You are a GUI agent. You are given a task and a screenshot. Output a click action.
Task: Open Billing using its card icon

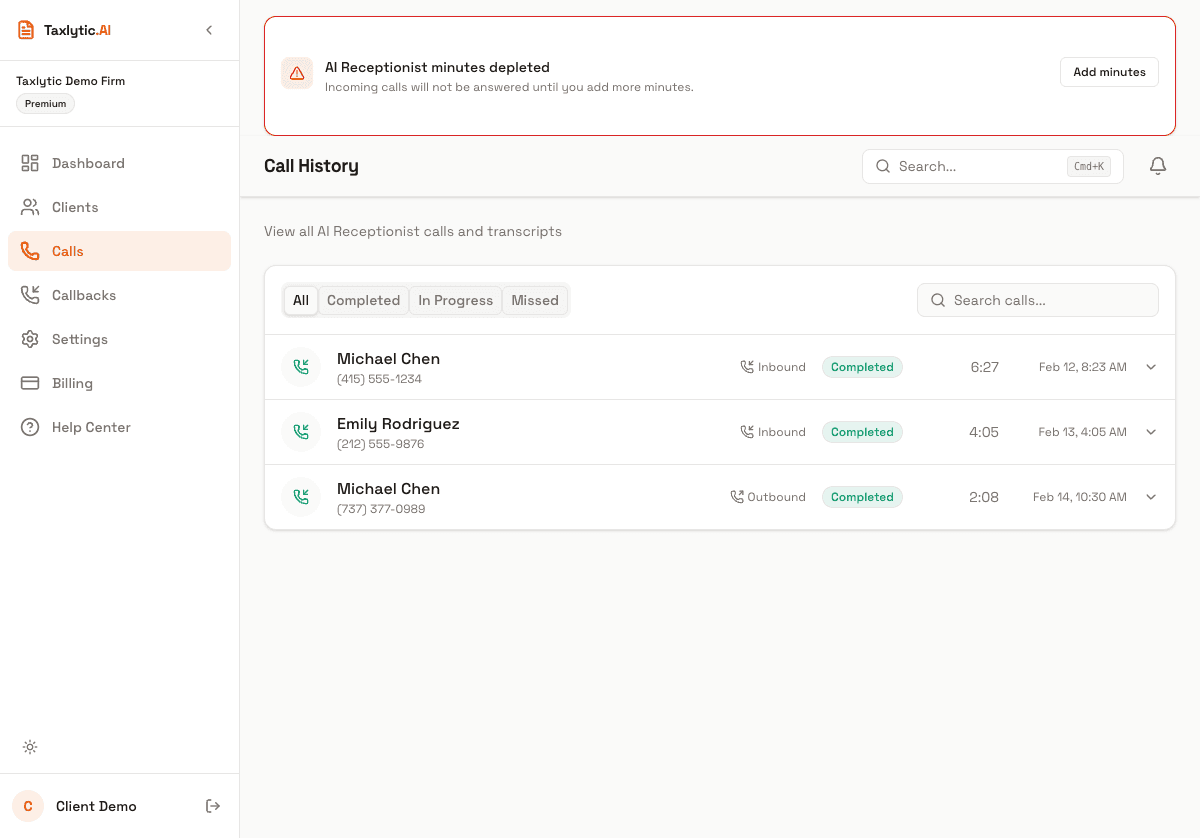point(30,383)
